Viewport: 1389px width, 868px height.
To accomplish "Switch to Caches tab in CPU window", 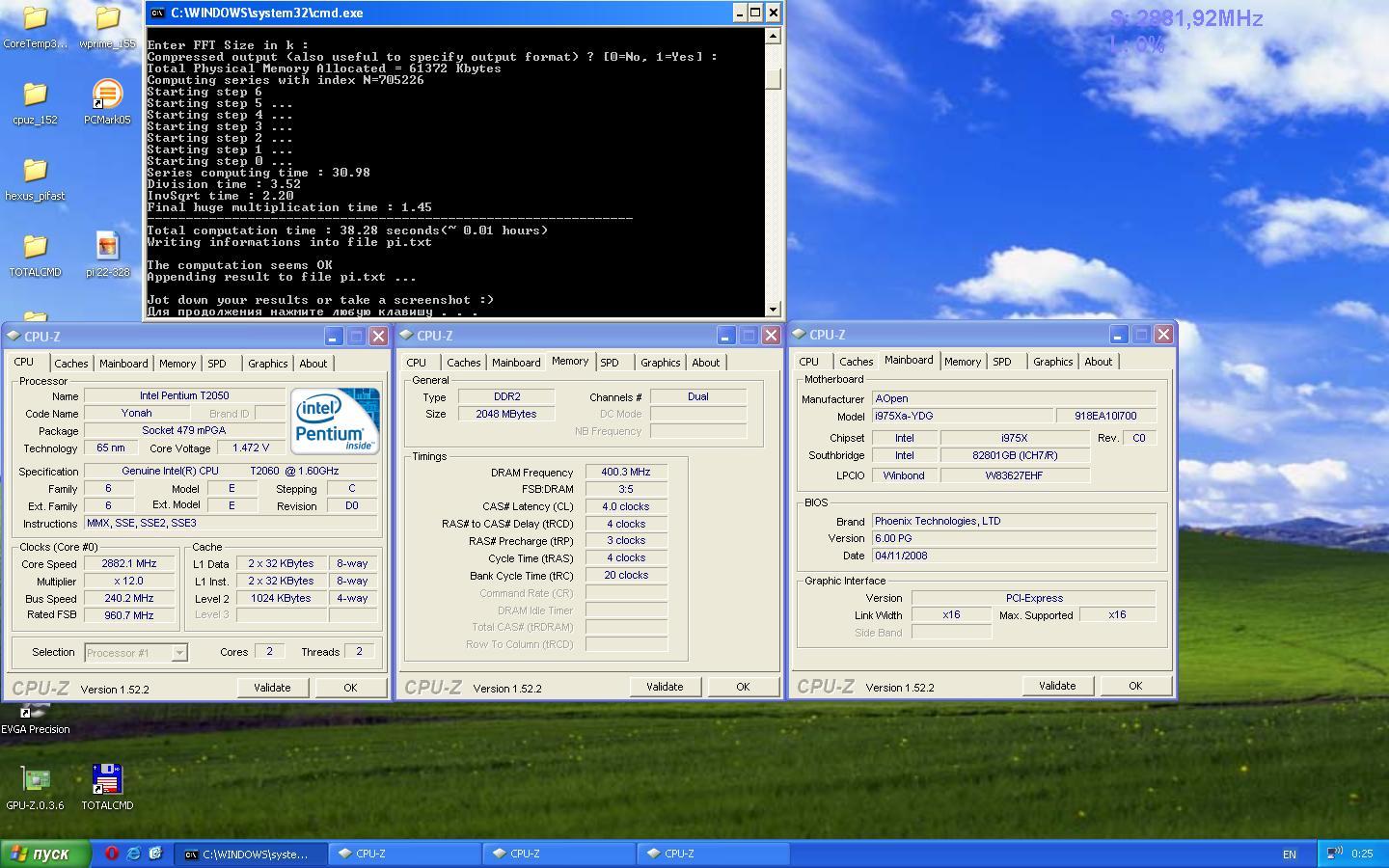I will point(70,364).
